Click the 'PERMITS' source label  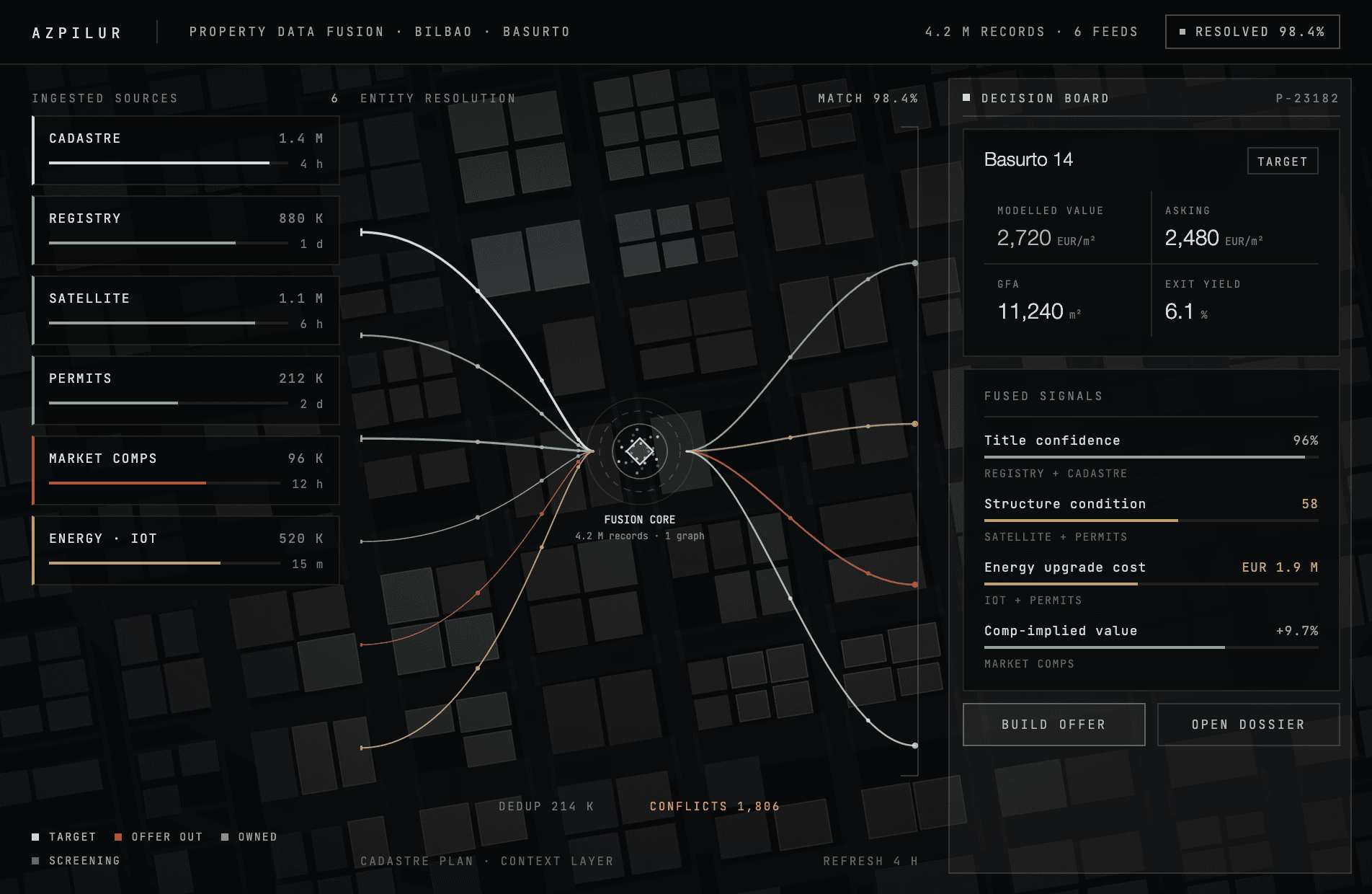point(81,379)
